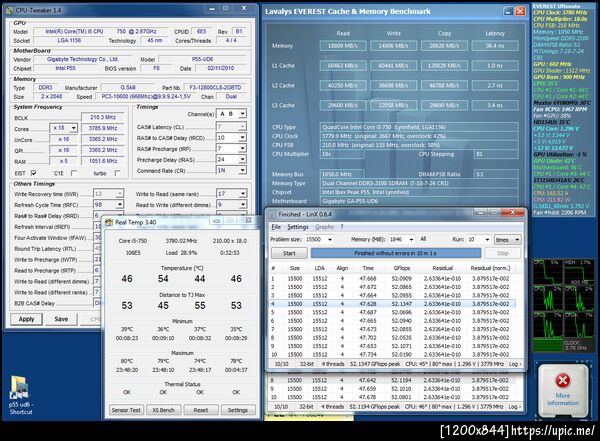Click the RAM 1051.6 MHz value
Image resolution: width=600 pixels, height=441 pixels.
pyautogui.click(x=103, y=161)
